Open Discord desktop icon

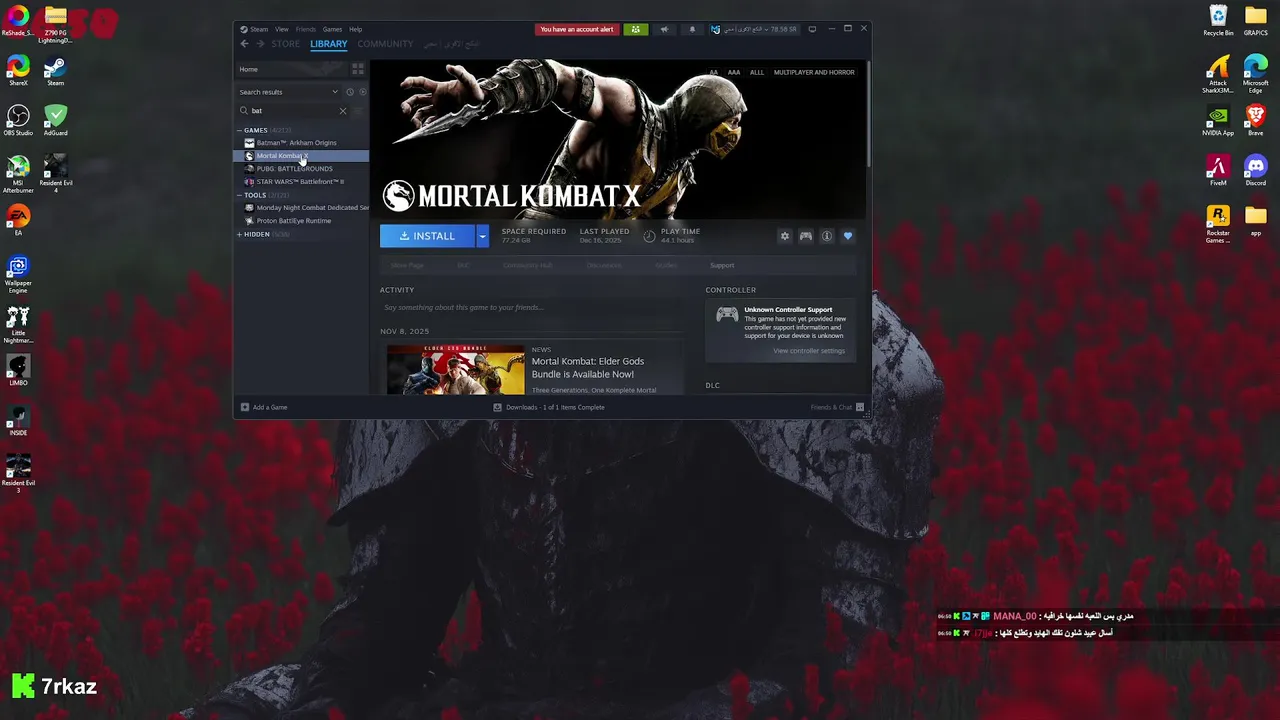[x=1256, y=170]
